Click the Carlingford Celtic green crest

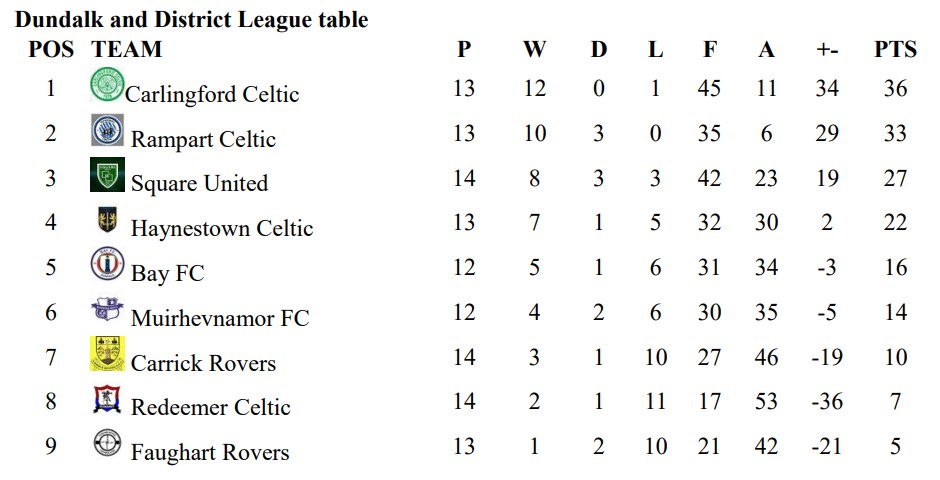coord(108,85)
